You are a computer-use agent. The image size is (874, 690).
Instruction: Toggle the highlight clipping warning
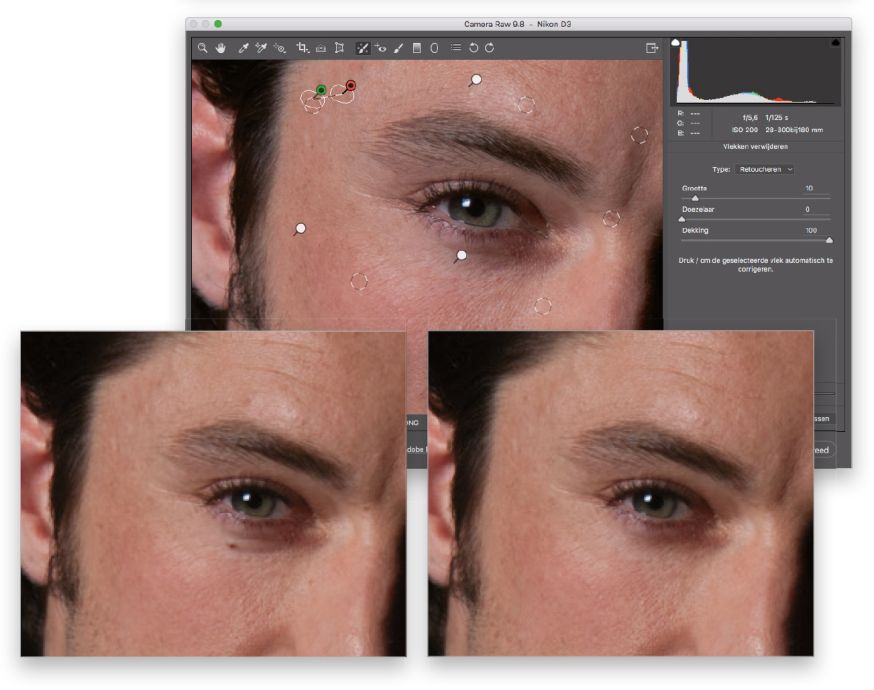835,43
